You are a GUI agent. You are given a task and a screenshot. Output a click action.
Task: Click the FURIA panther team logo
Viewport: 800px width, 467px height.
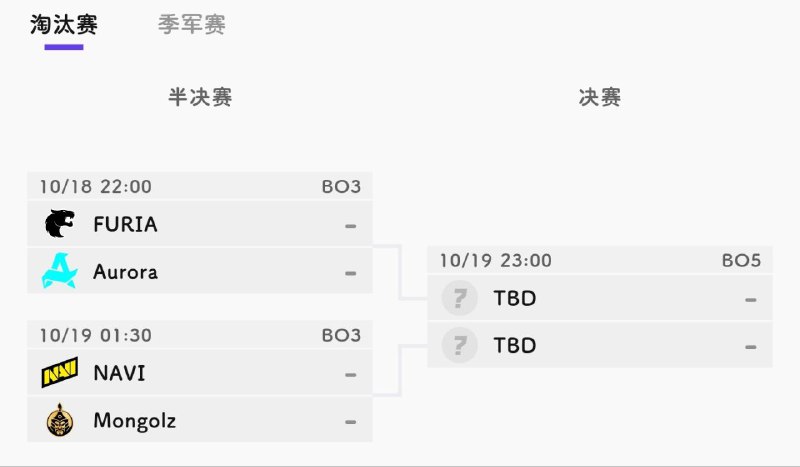pos(60,224)
